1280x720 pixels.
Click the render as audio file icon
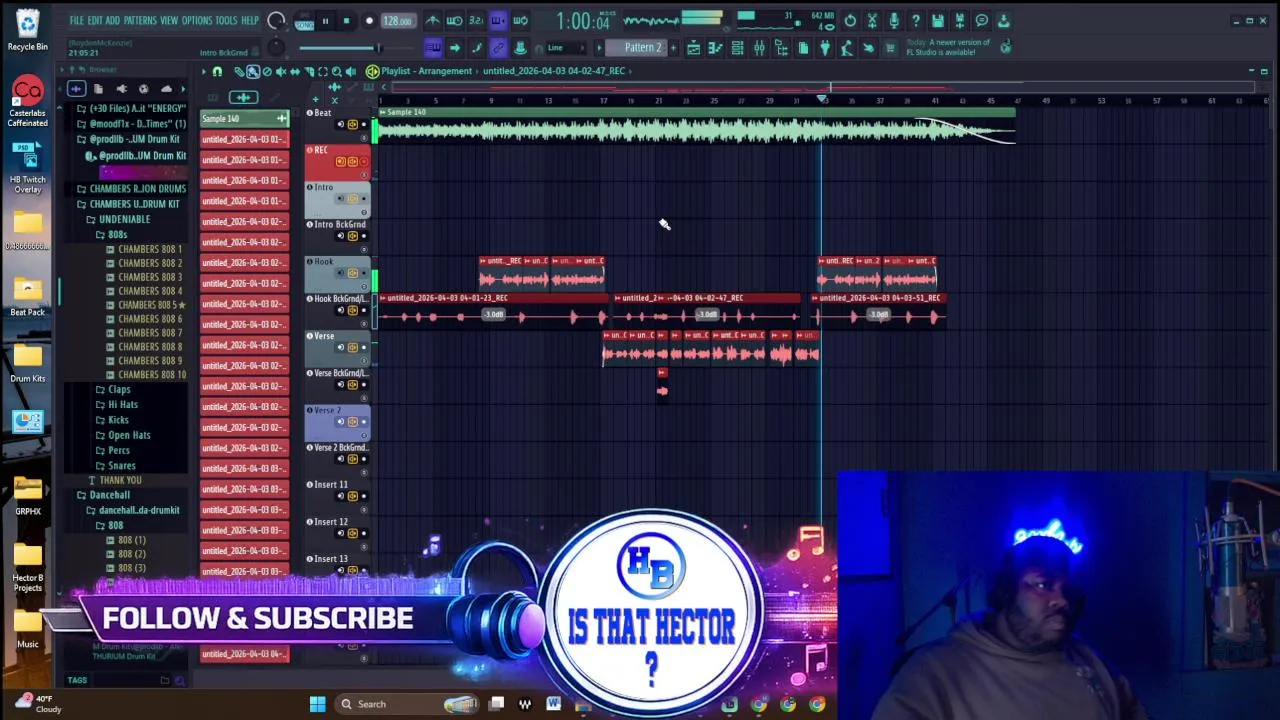click(x=960, y=21)
